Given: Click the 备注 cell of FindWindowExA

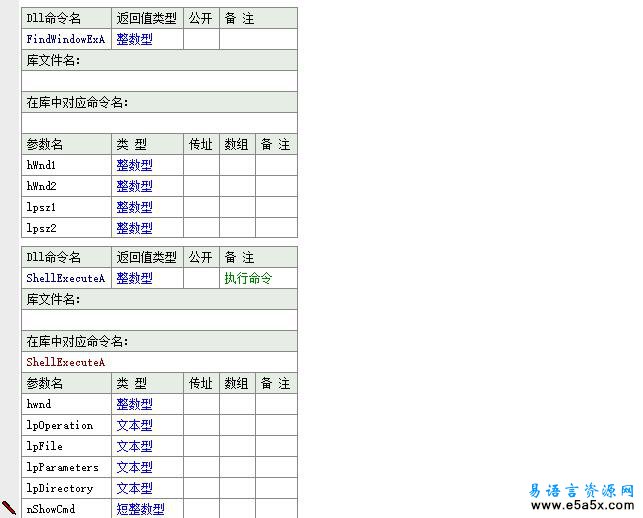Looking at the screenshot, I should pos(258,39).
